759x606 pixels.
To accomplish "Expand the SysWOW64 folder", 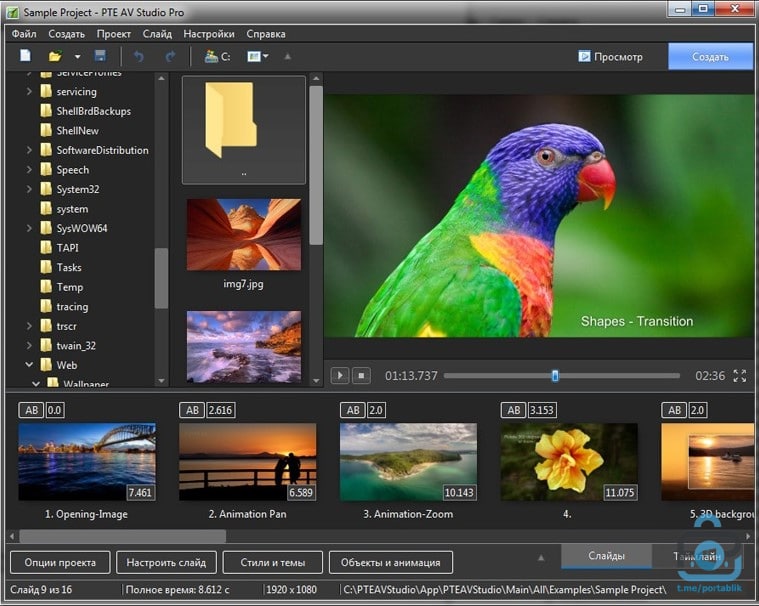I will [x=29, y=228].
